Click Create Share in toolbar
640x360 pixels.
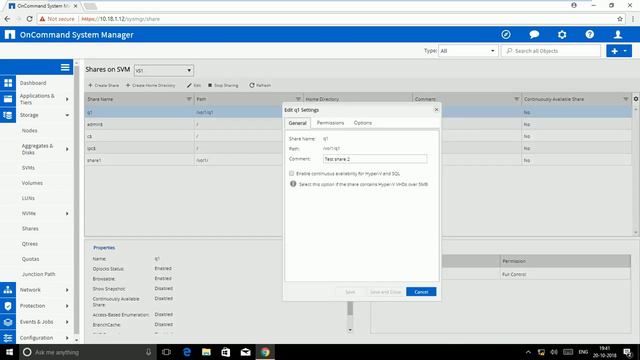point(104,85)
